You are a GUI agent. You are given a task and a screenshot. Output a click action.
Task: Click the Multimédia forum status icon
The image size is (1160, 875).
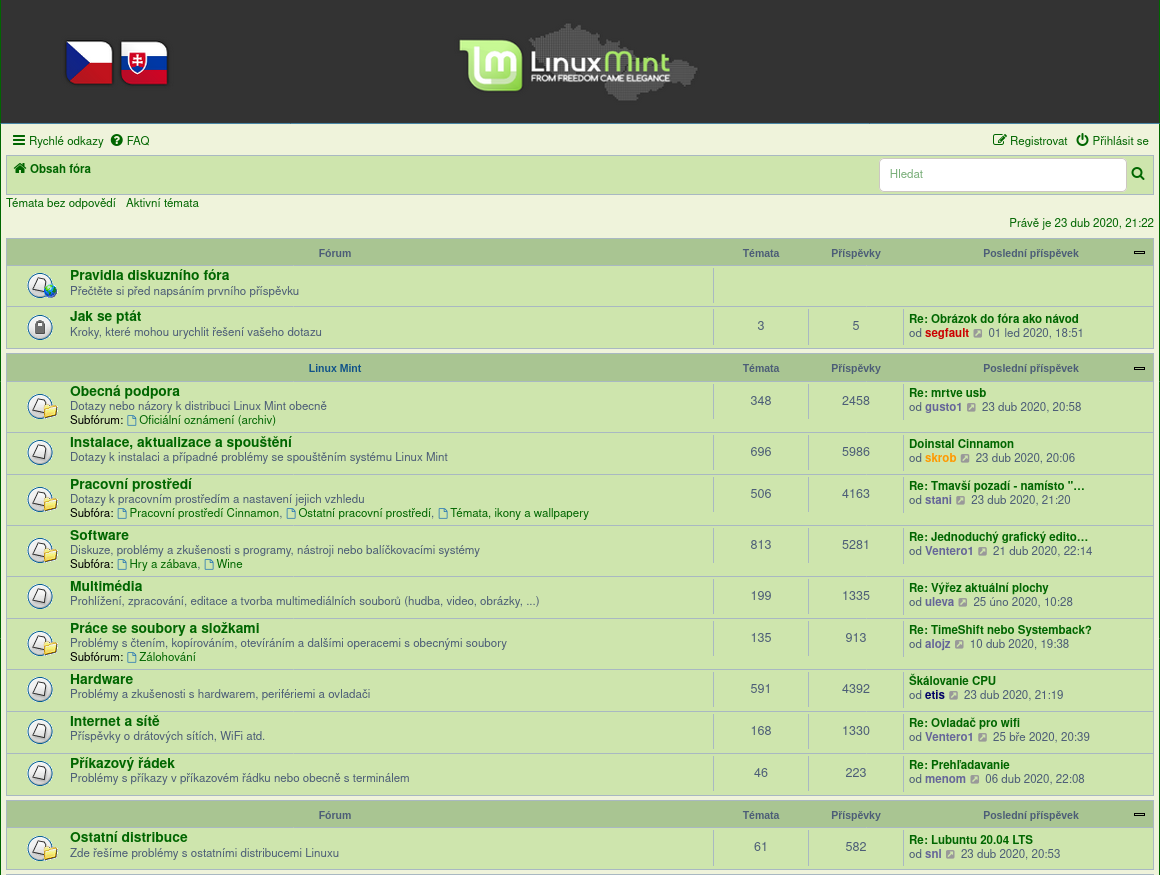(40, 596)
